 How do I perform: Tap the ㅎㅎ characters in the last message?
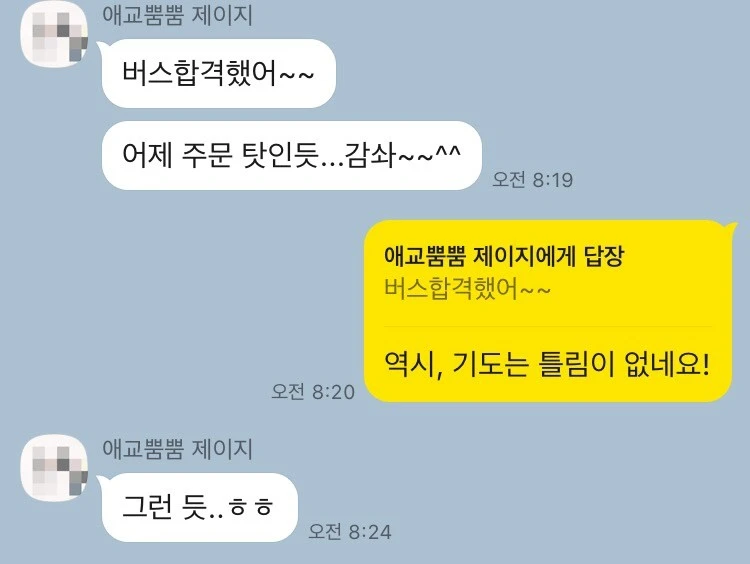251,508
